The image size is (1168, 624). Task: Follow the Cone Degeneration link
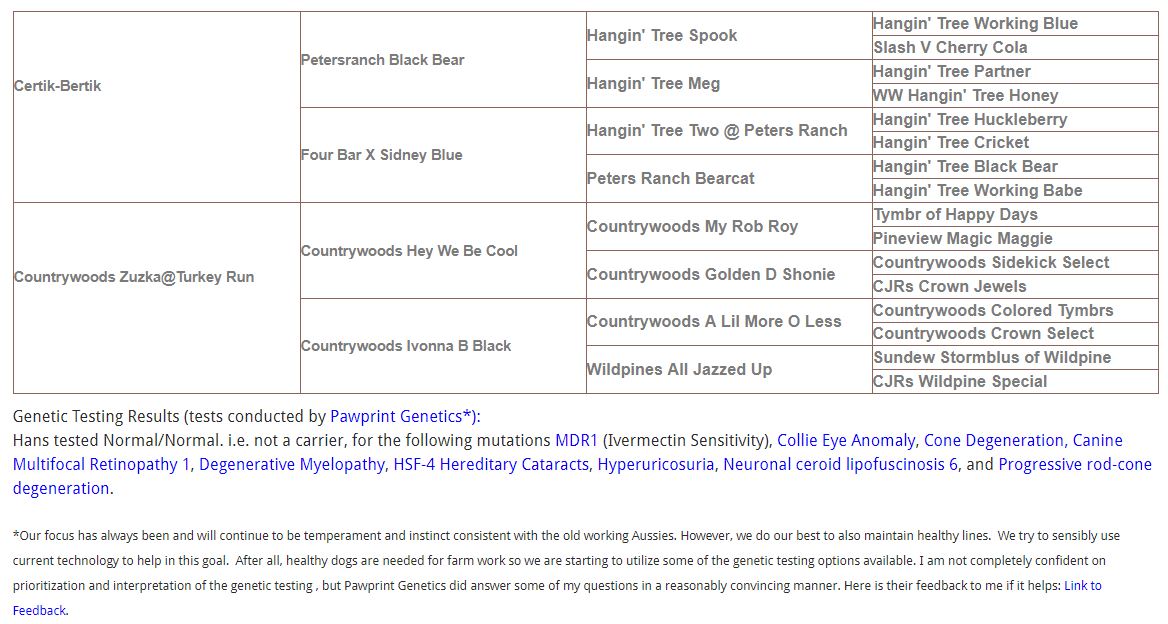click(993, 440)
